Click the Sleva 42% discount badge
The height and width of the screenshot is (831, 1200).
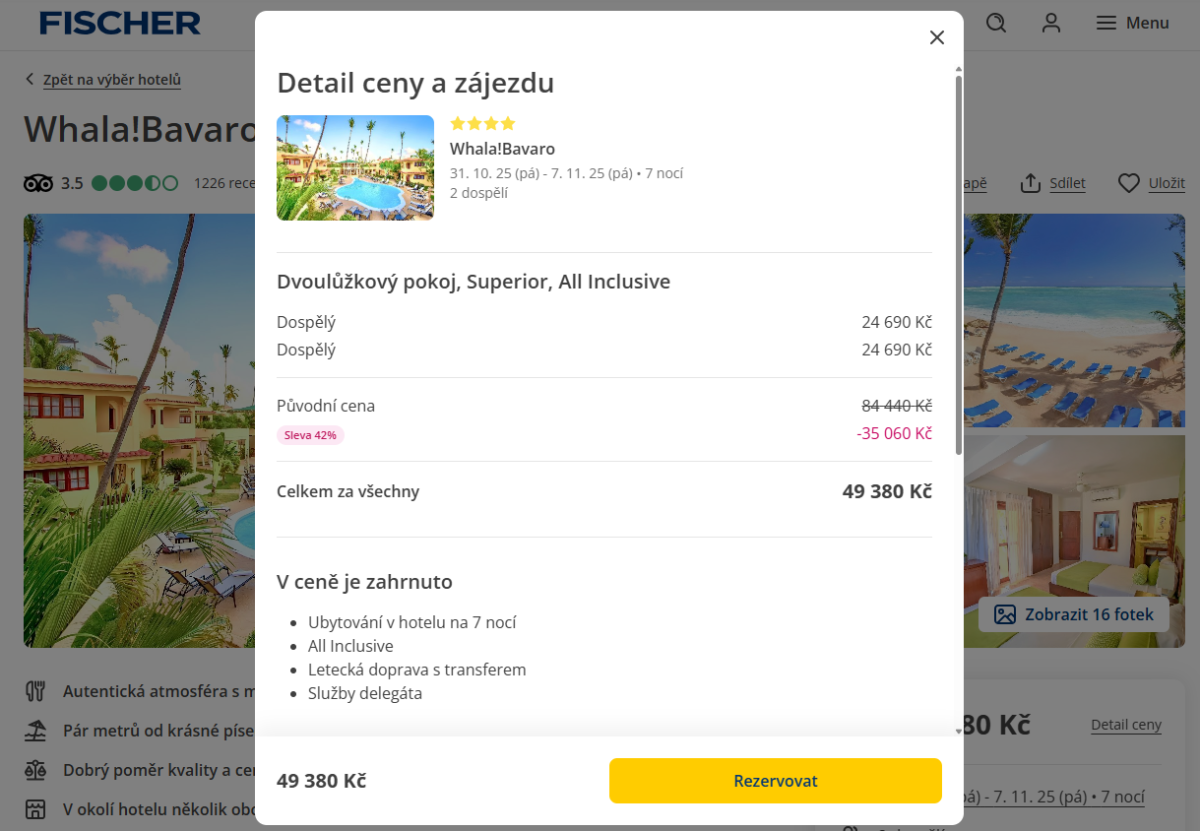pos(310,435)
